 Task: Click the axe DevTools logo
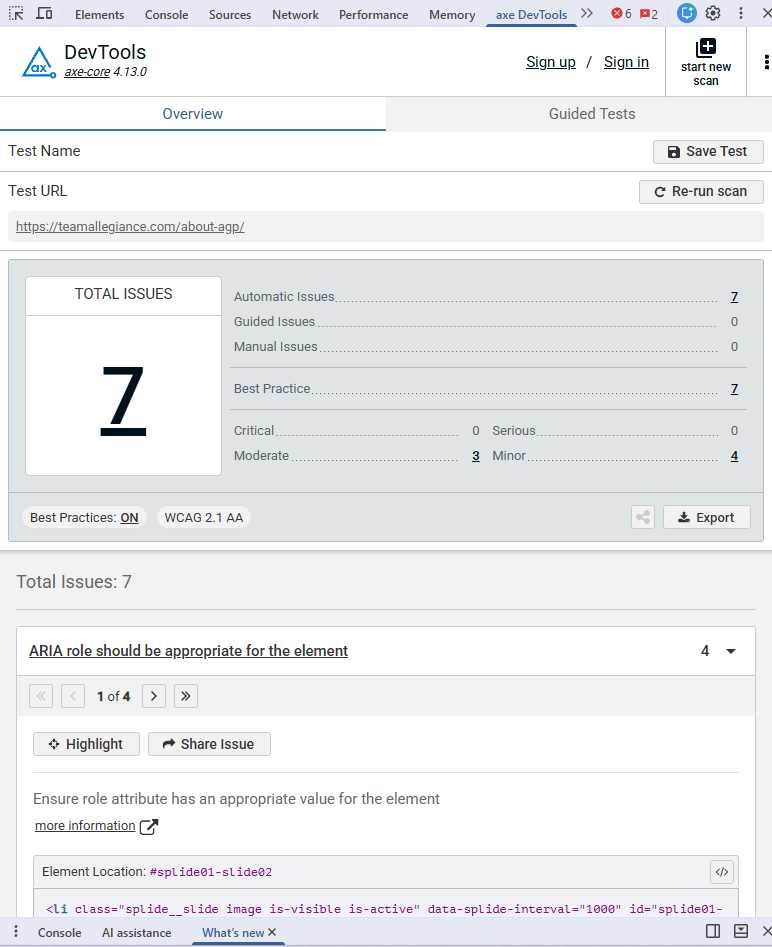click(x=39, y=62)
